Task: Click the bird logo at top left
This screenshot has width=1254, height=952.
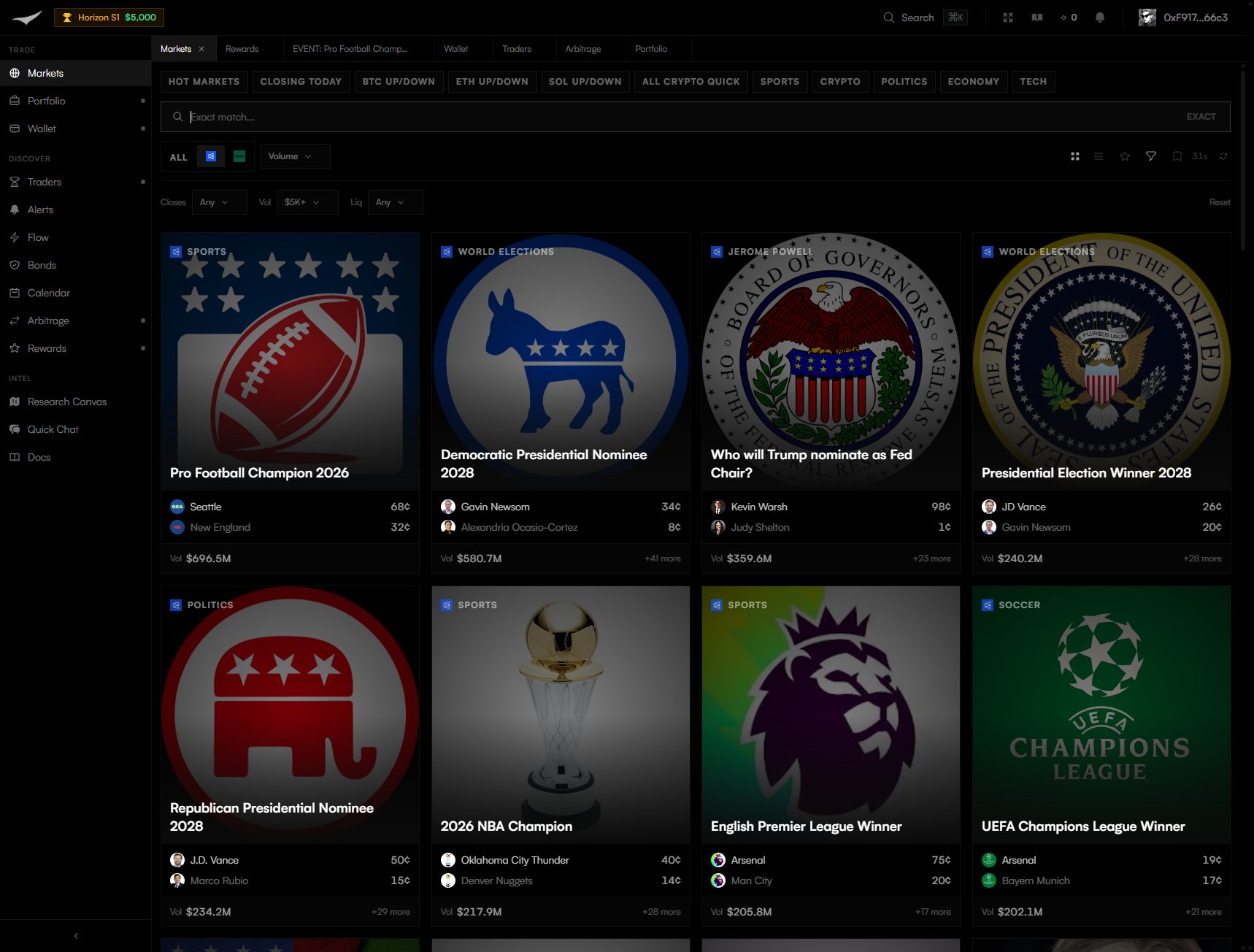Action: tap(27, 18)
